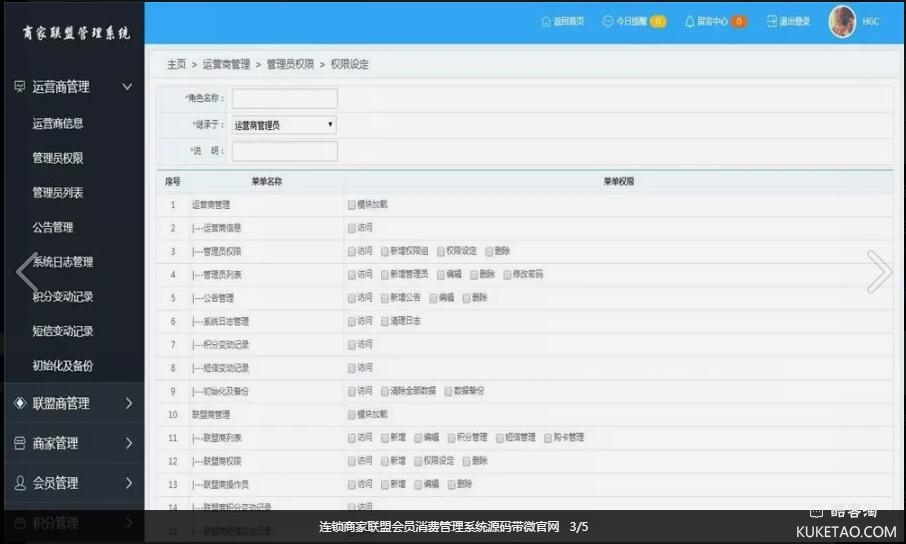Image resolution: width=906 pixels, height=544 pixels.
Task: Check 购卡管理 in 联盟商列表 row
Action: tap(548, 438)
